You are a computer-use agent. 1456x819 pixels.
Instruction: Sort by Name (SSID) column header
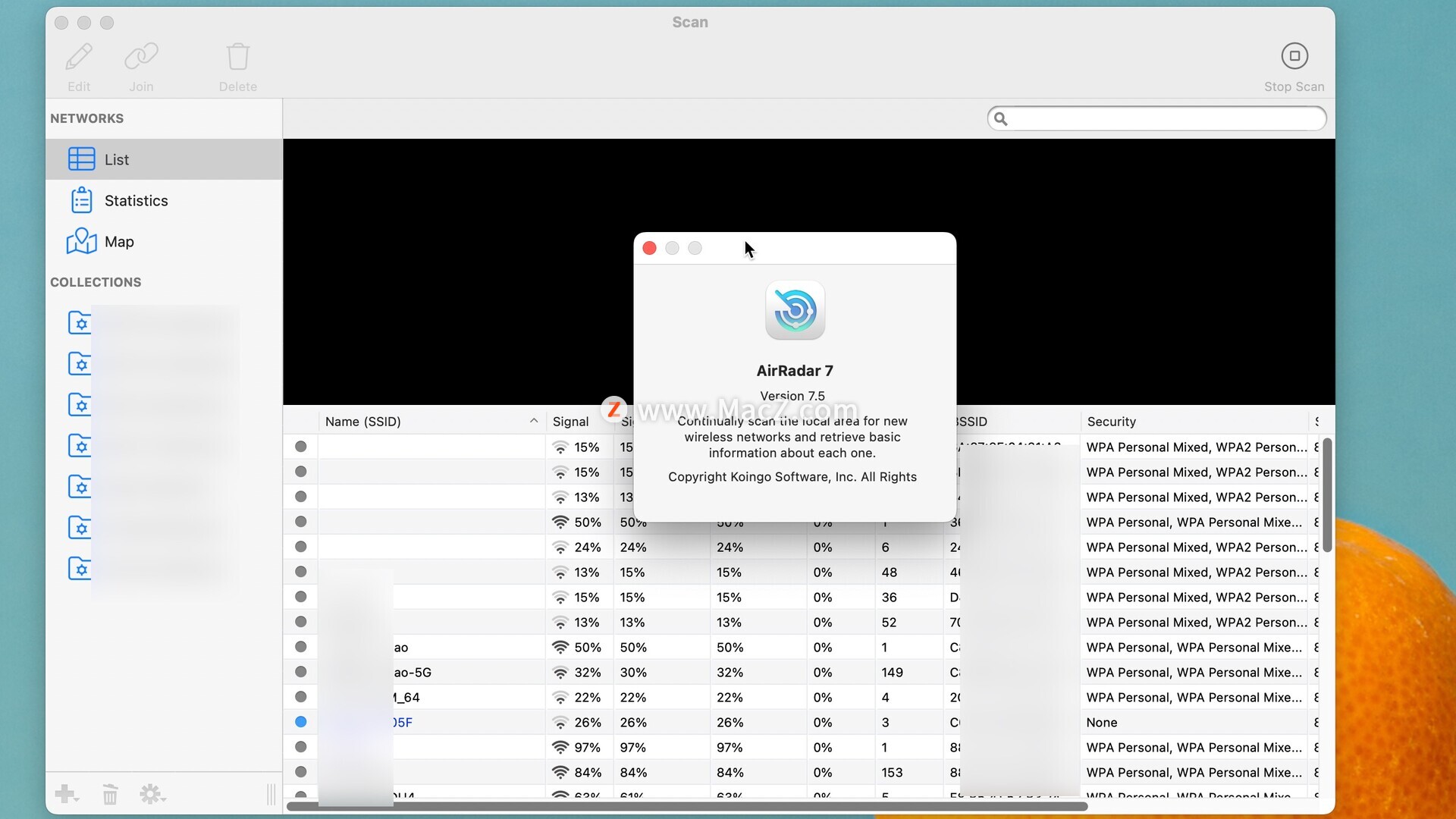(x=431, y=422)
